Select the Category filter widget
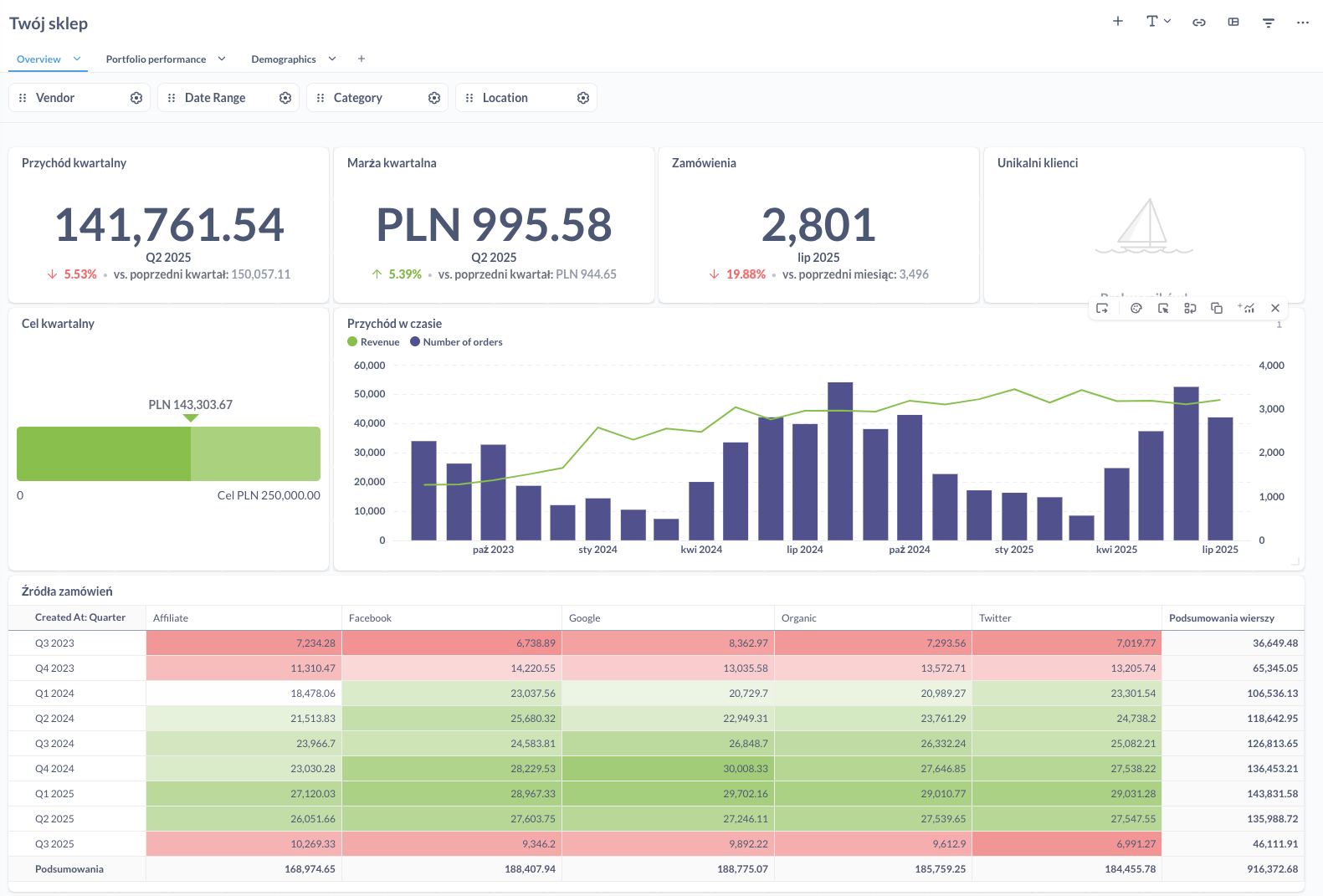The width and height of the screenshot is (1323, 896). click(x=377, y=98)
